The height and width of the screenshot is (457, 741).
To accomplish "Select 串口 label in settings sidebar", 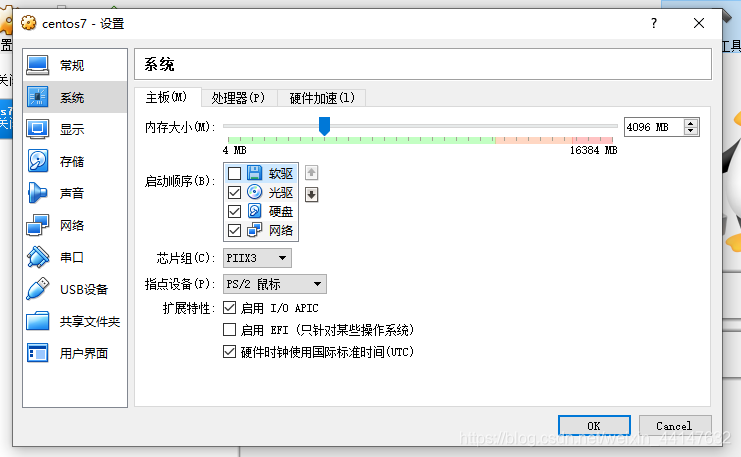I will [72, 257].
